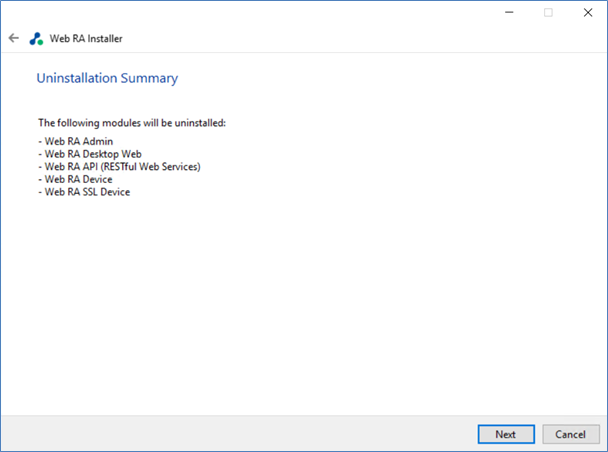Click the Uninstallation Summary heading

(107, 78)
